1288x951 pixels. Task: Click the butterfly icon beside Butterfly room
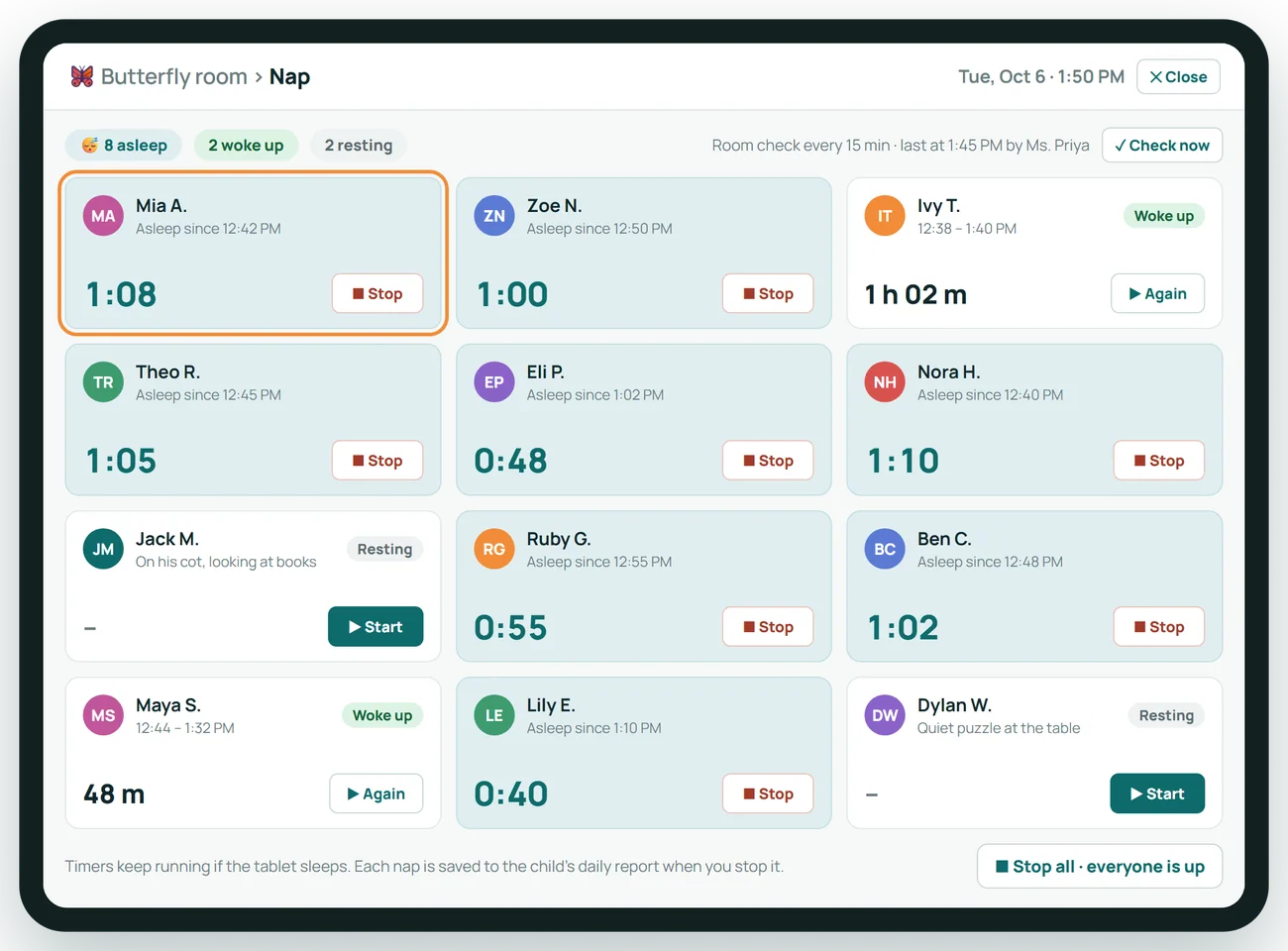[x=82, y=76]
